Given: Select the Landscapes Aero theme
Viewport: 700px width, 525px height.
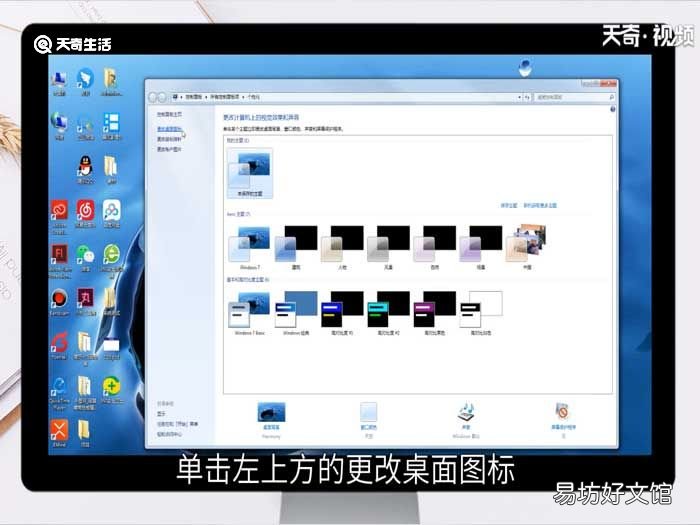Looking at the screenshot, I should tap(388, 248).
